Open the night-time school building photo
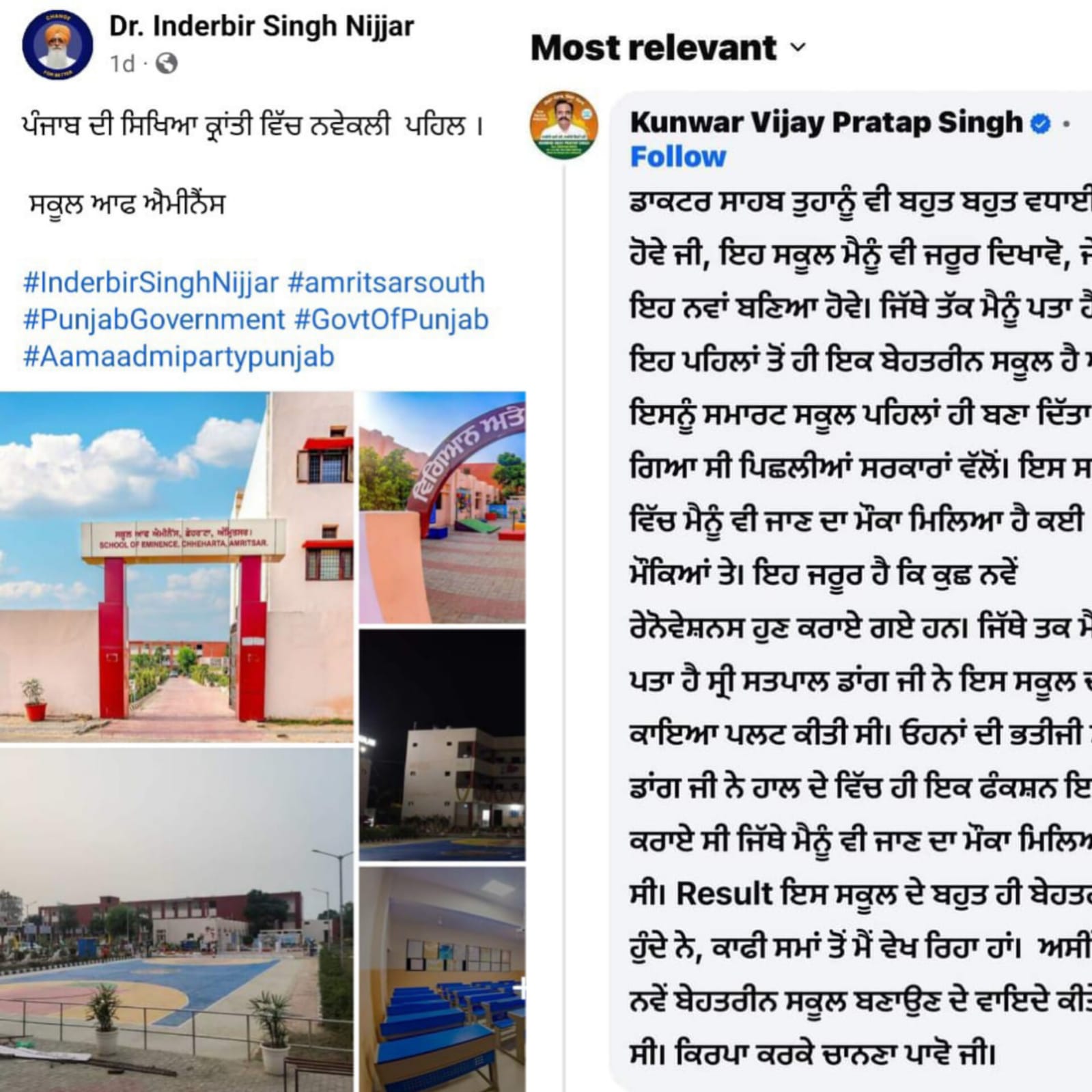1092x1092 pixels. point(443,745)
